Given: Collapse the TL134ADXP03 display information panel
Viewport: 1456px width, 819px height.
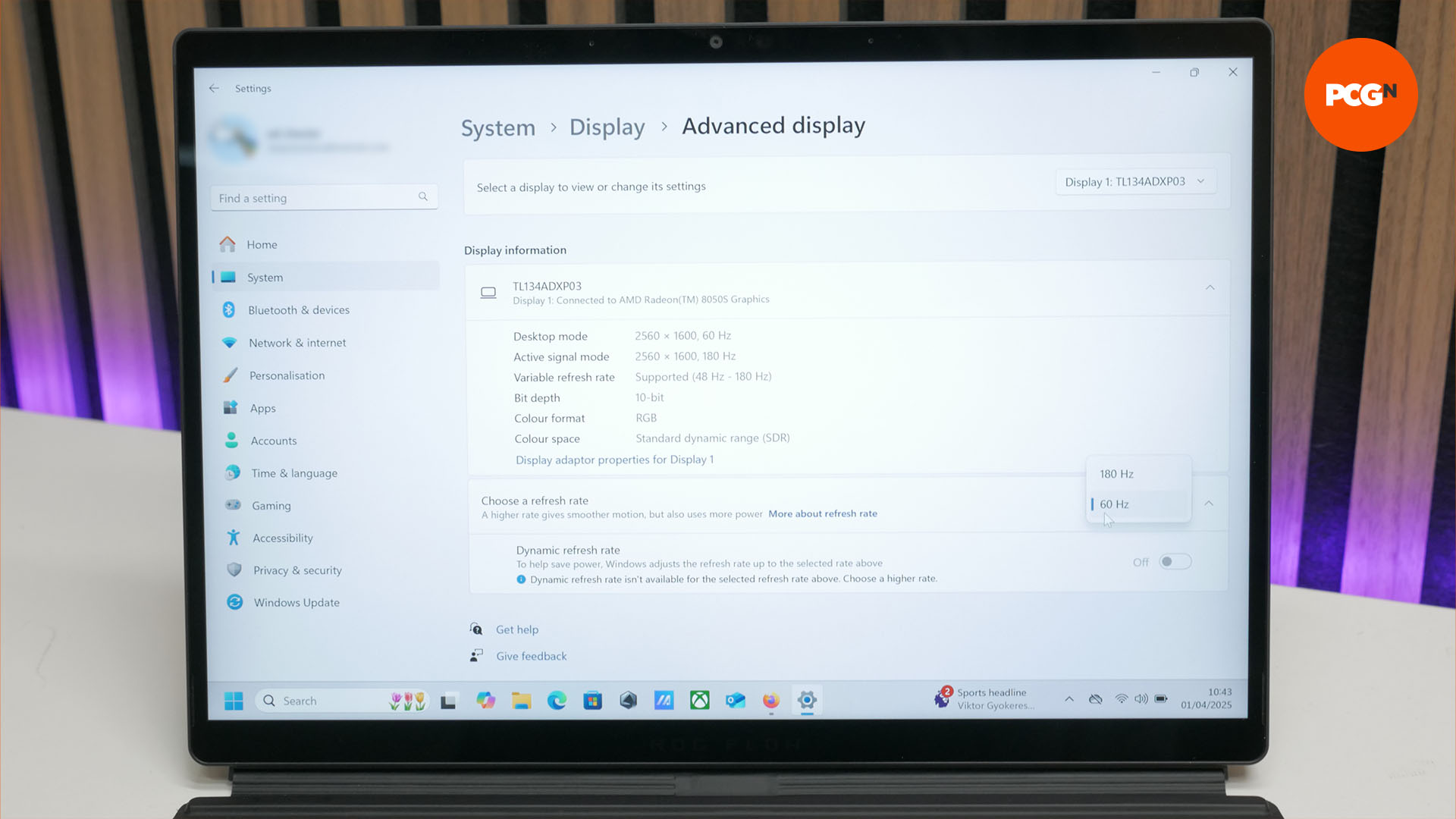Looking at the screenshot, I should coord(1210,288).
